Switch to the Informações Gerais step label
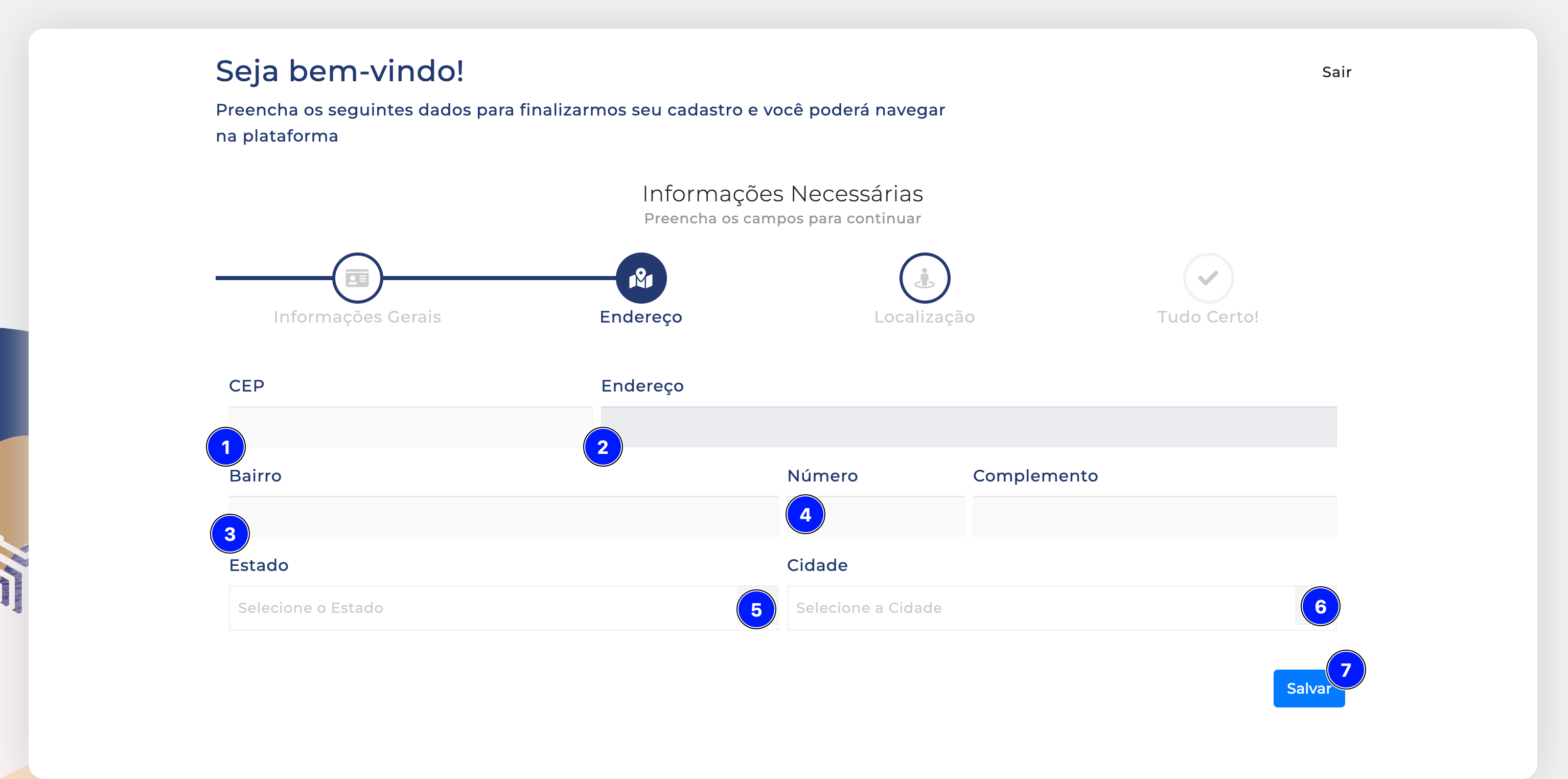Screen dimensions: 1568x779 point(357,316)
